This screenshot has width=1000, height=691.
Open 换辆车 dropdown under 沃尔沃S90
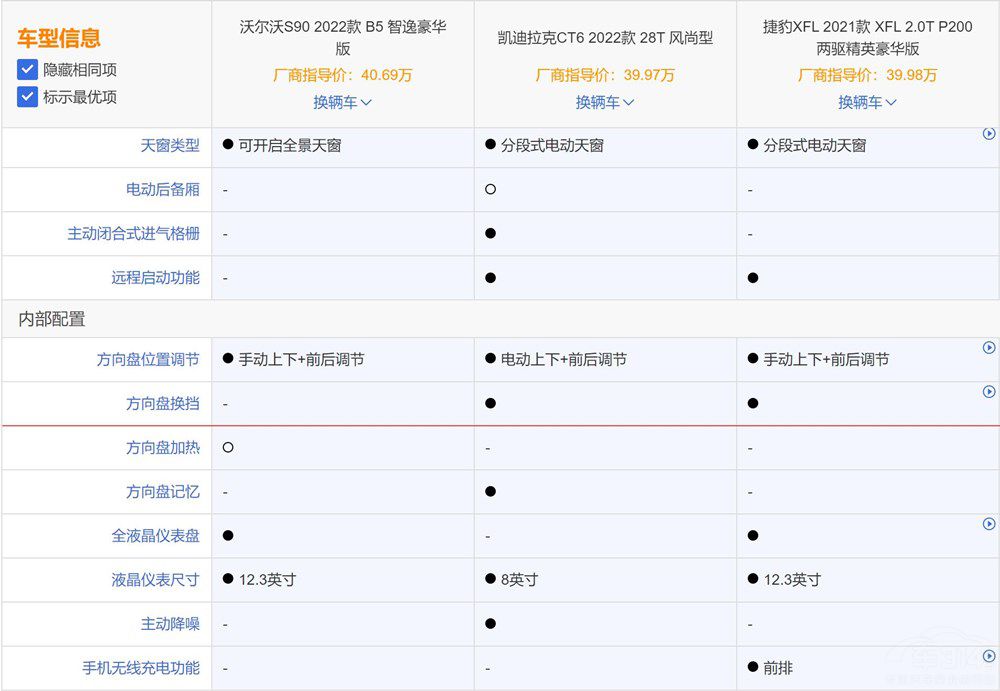pos(341,102)
